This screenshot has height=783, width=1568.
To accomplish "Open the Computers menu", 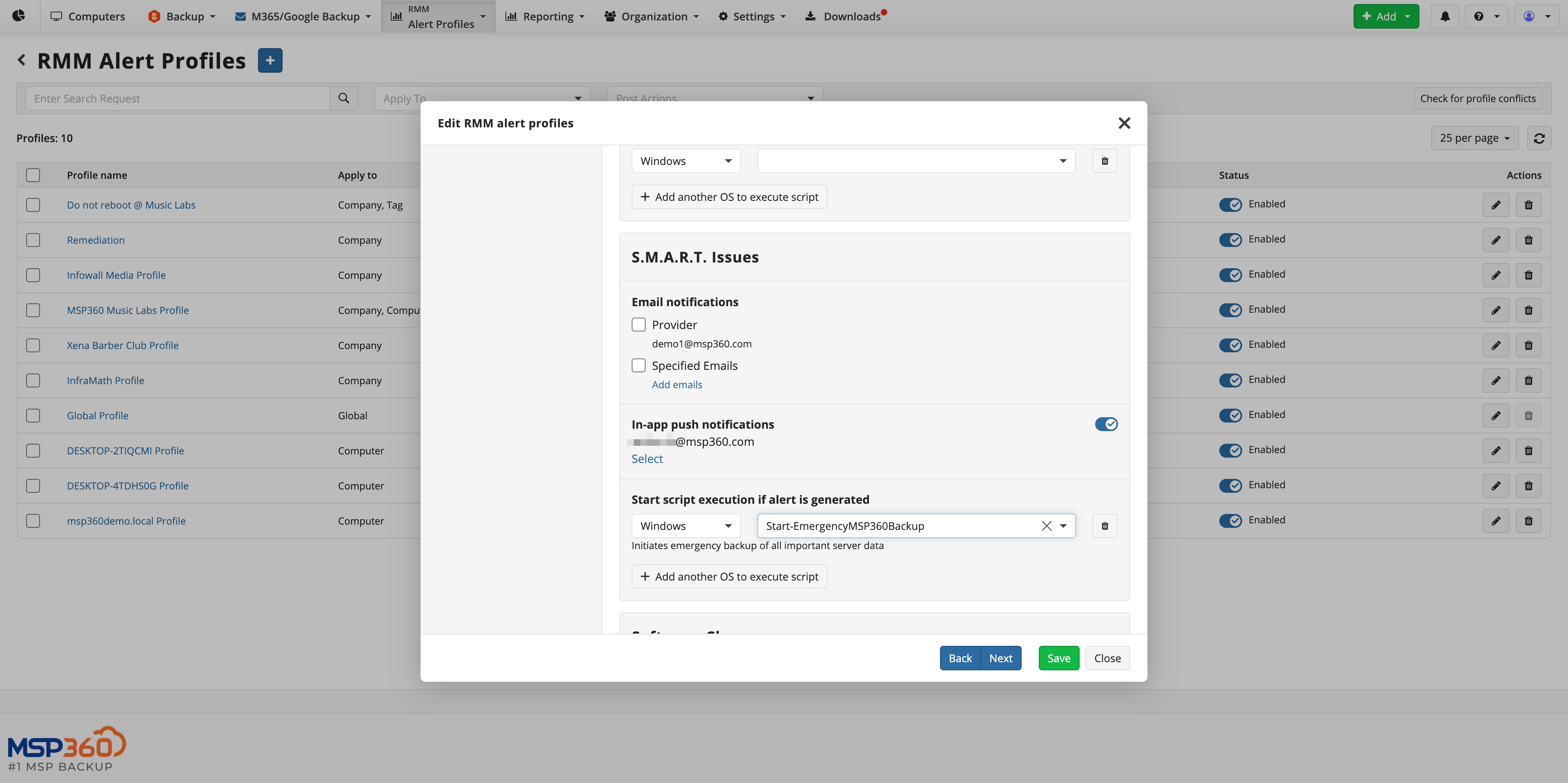I will [x=88, y=16].
